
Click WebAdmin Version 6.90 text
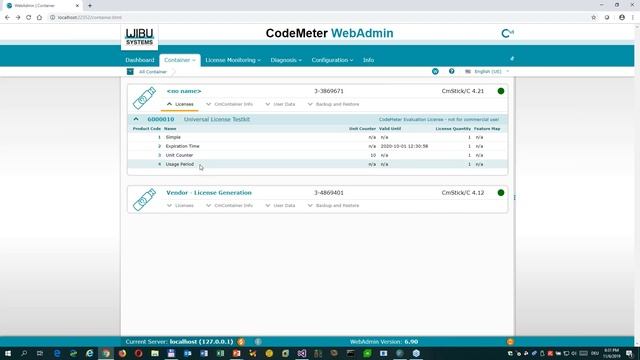(384, 342)
